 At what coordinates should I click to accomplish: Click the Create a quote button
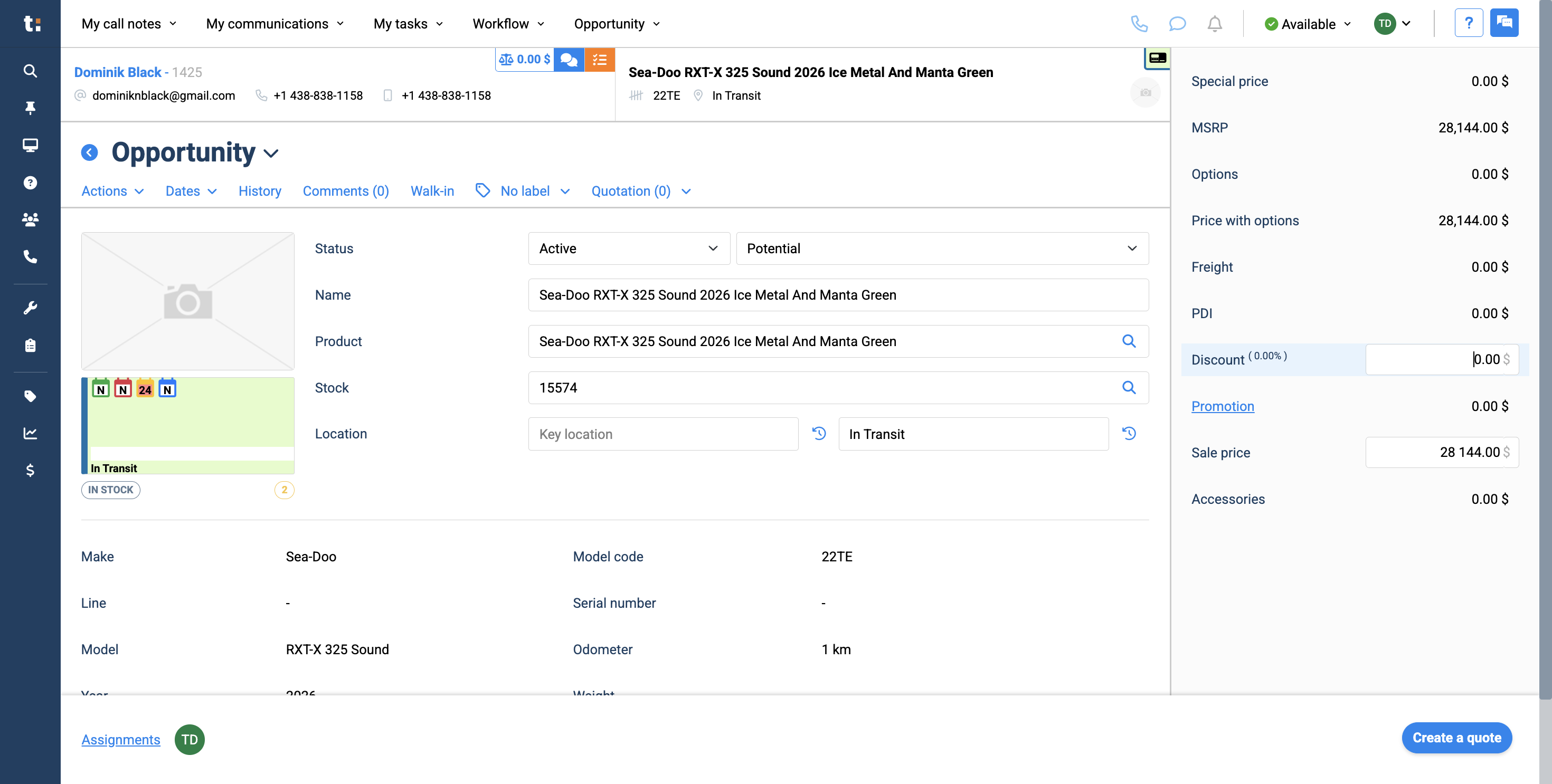click(x=1456, y=738)
